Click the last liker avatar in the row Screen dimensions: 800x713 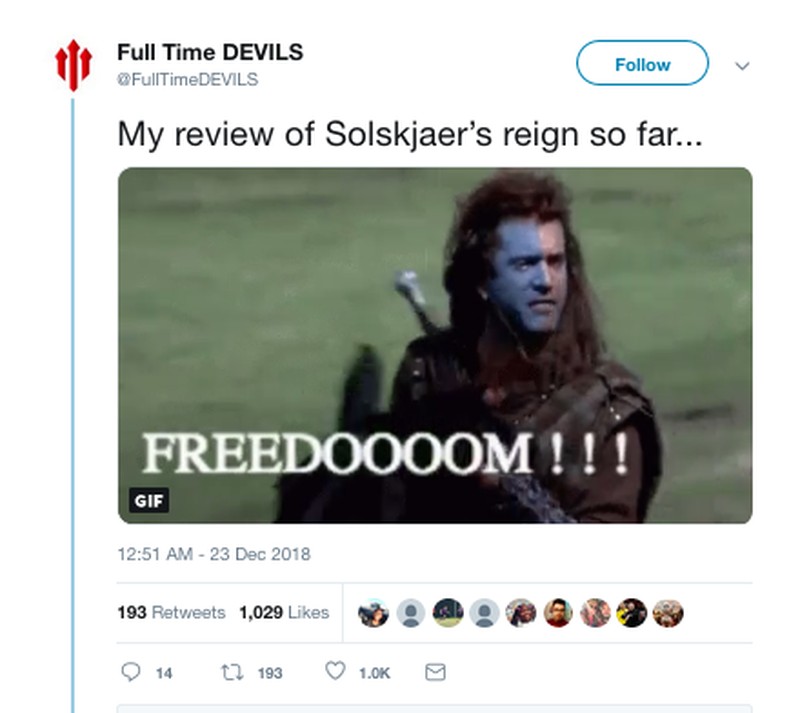[668, 612]
